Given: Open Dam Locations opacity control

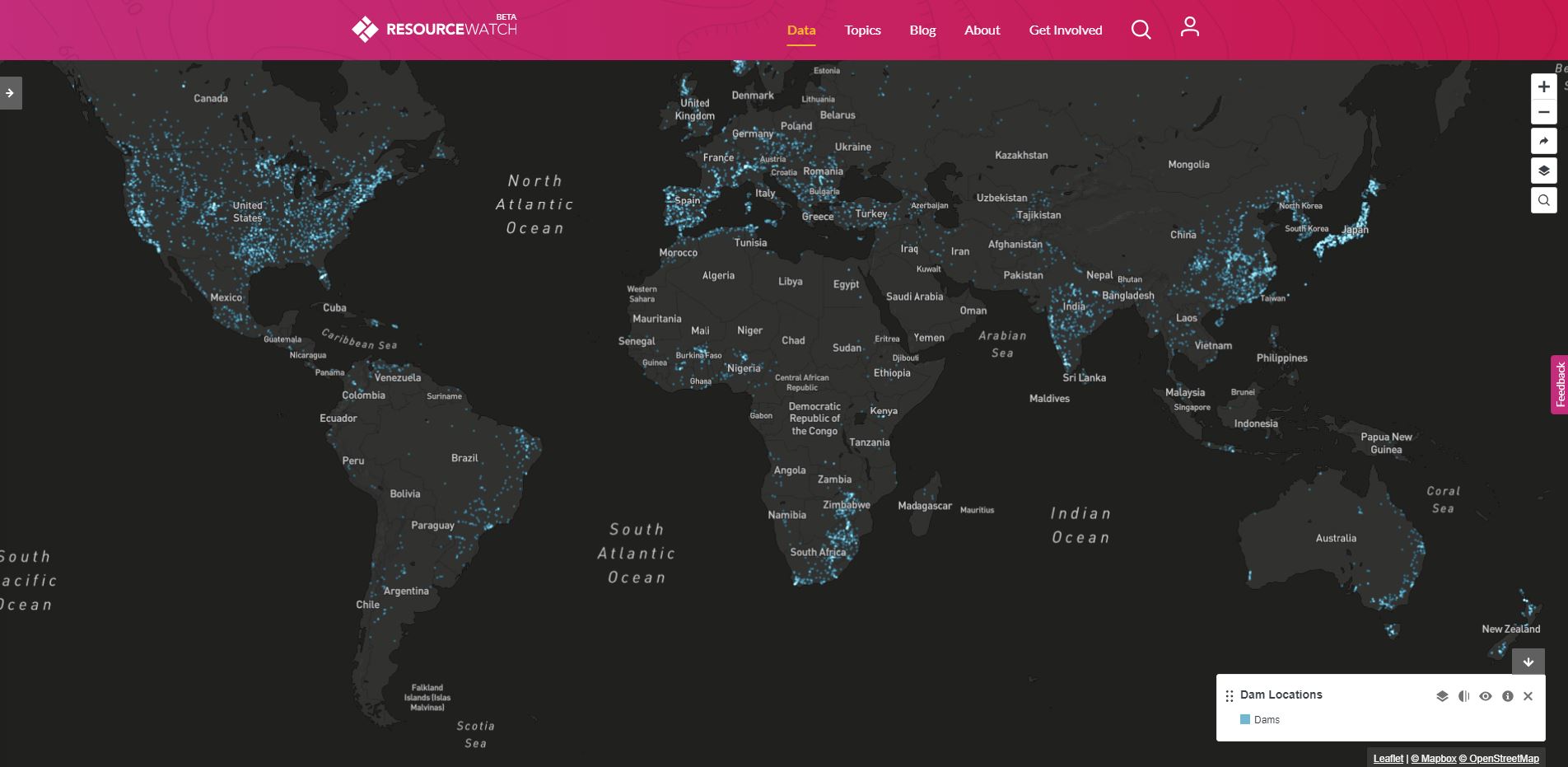Looking at the screenshot, I should 1463,696.
